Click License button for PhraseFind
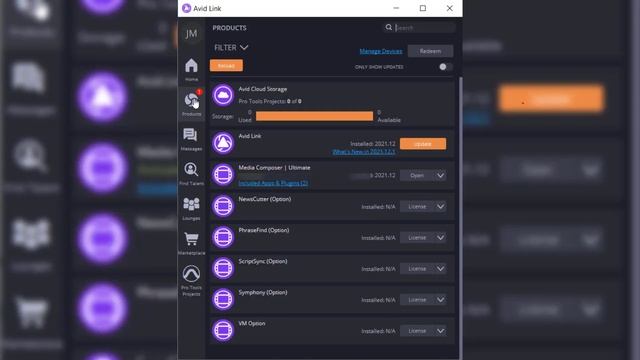 pyautogui.click(x=417, y=238)
